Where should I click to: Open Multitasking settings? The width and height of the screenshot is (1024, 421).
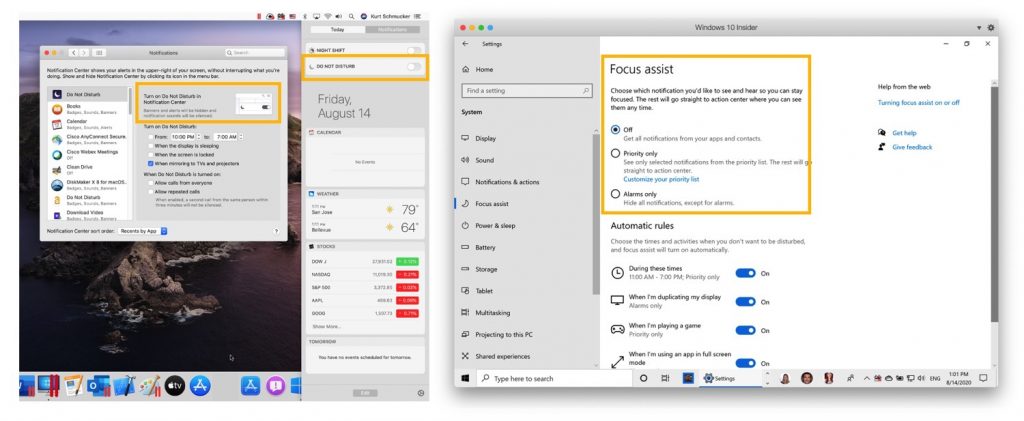pyautogui.click(x=492, y=313)
